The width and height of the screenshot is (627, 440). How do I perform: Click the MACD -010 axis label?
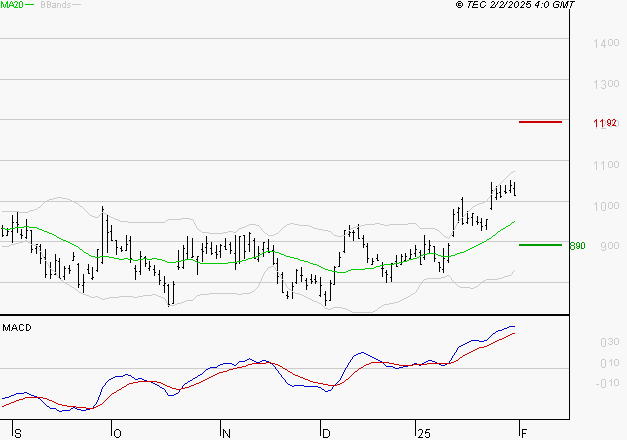click(x=607, y=383)
